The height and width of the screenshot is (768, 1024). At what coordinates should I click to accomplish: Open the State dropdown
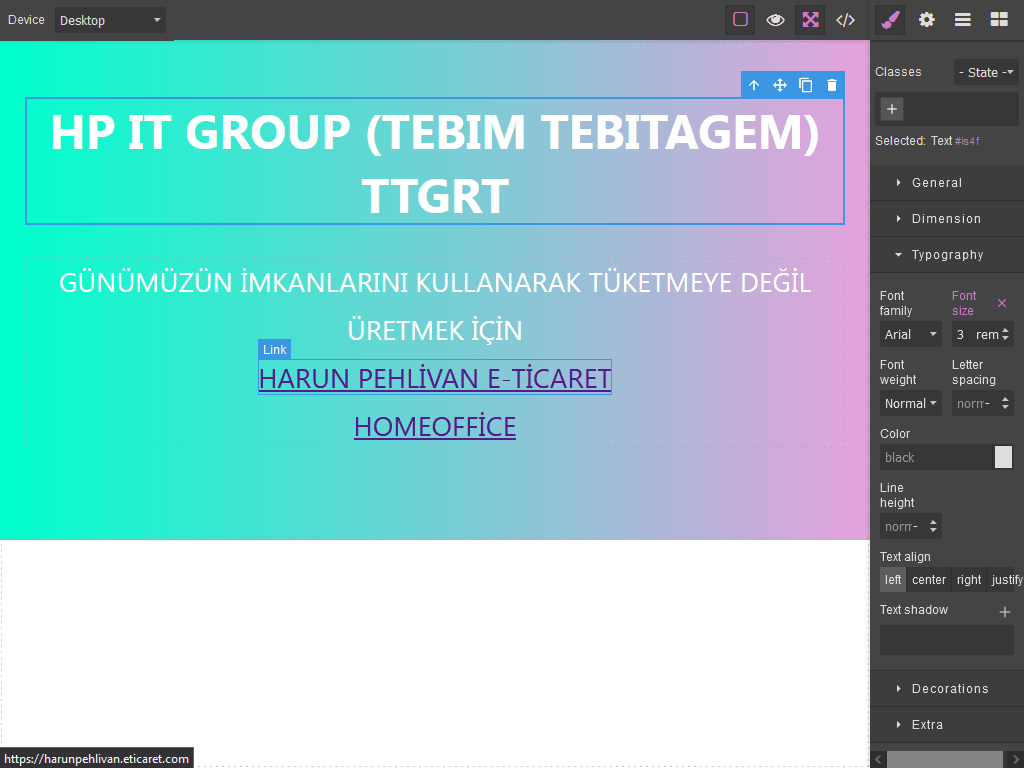coord(985,72)
